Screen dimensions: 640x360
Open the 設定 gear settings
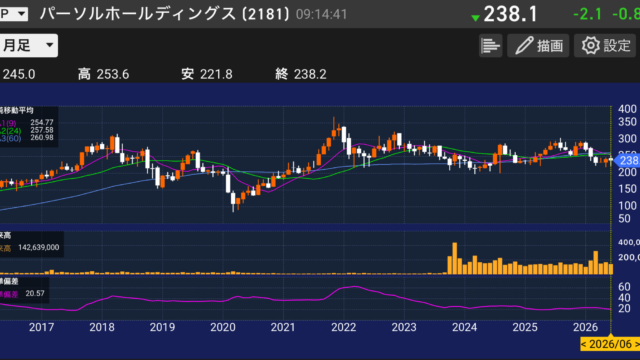pos(605,45)
